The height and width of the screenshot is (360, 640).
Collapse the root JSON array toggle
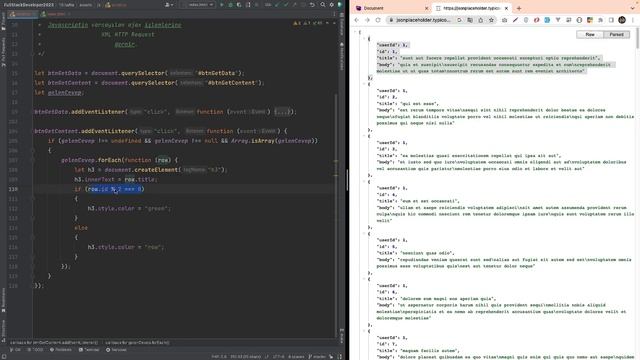[355, 32]
